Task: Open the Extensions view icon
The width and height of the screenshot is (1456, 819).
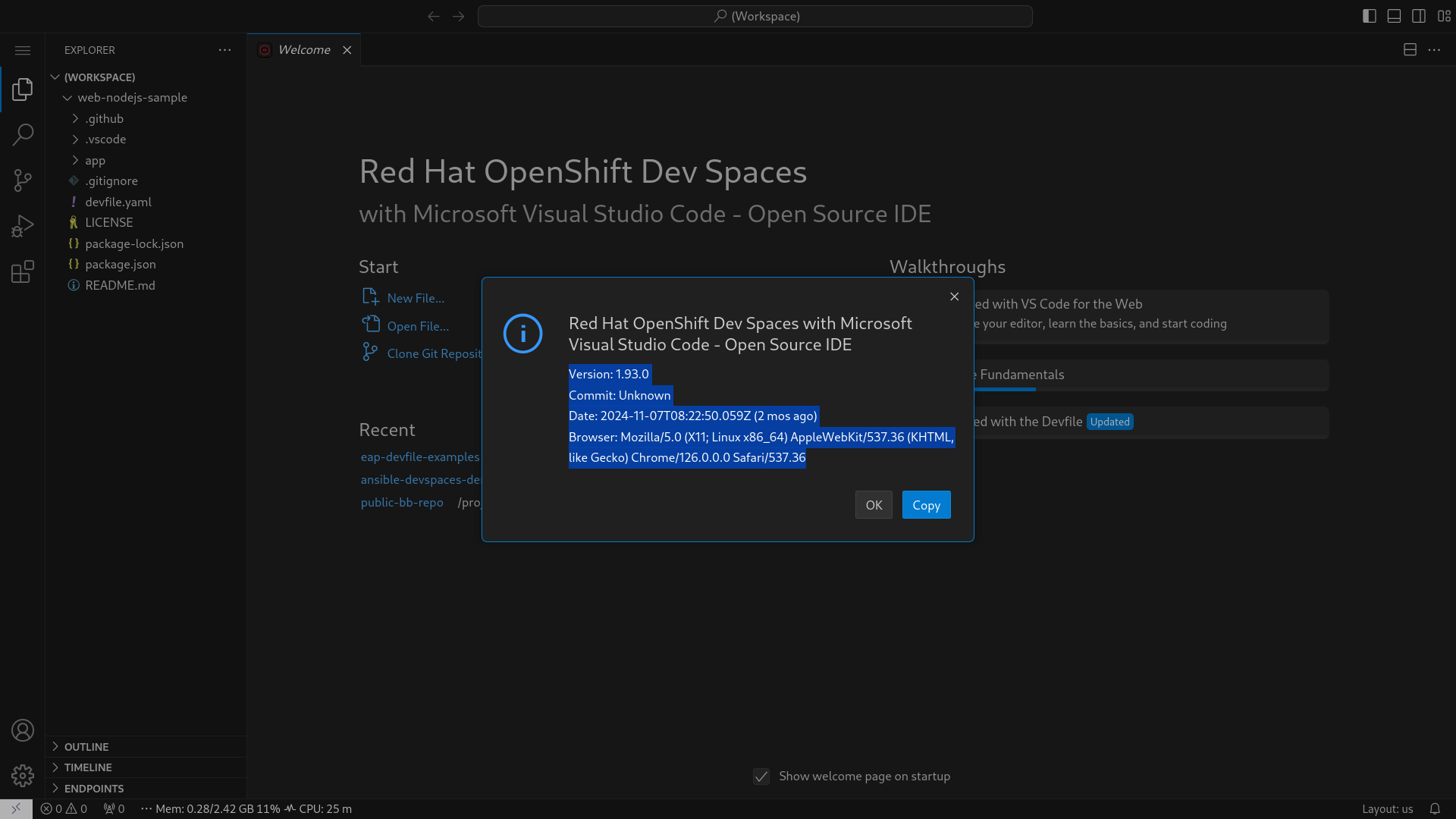Action: [23, 271]
